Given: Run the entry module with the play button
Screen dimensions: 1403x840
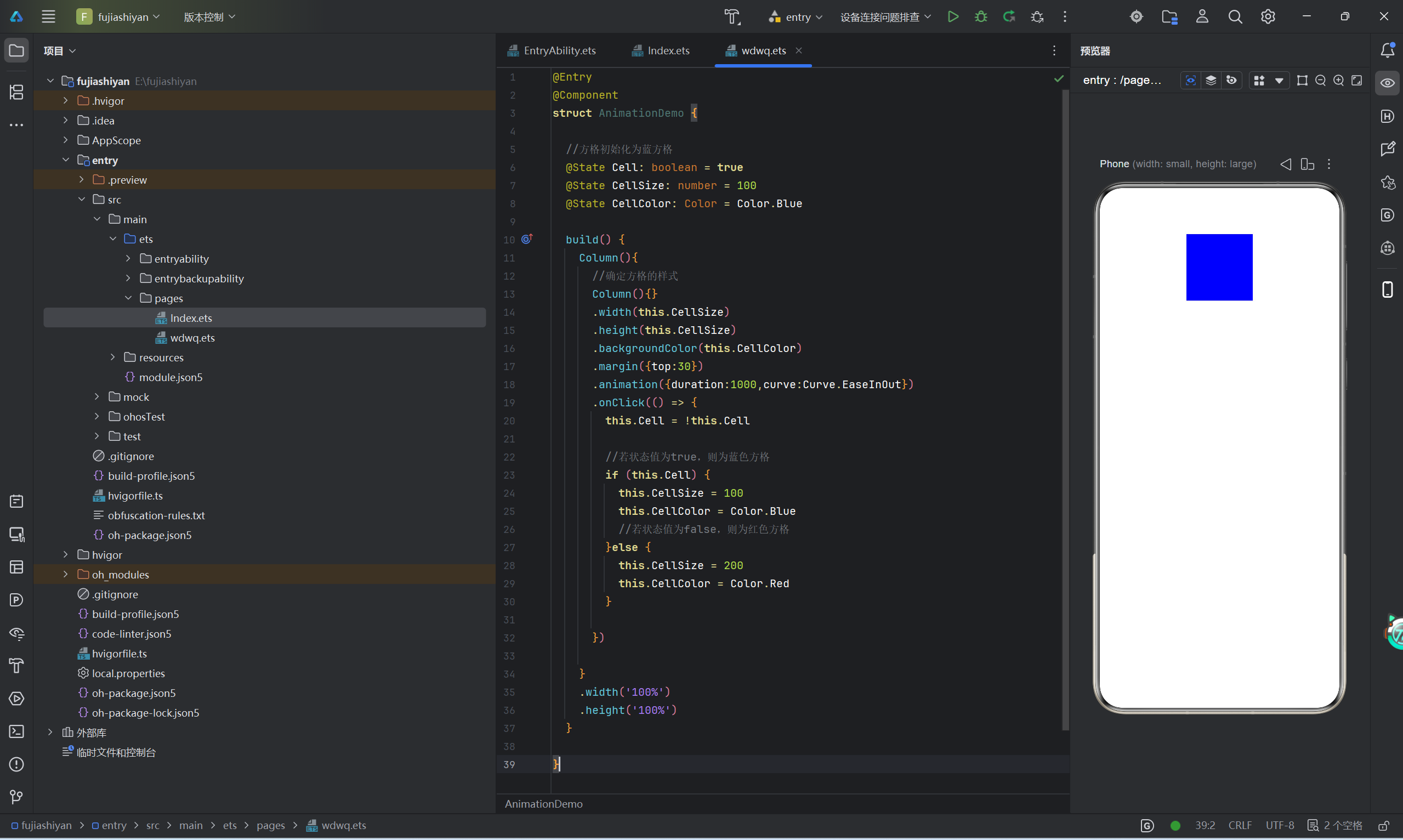Looking at the screenshot, I should 952,16.
